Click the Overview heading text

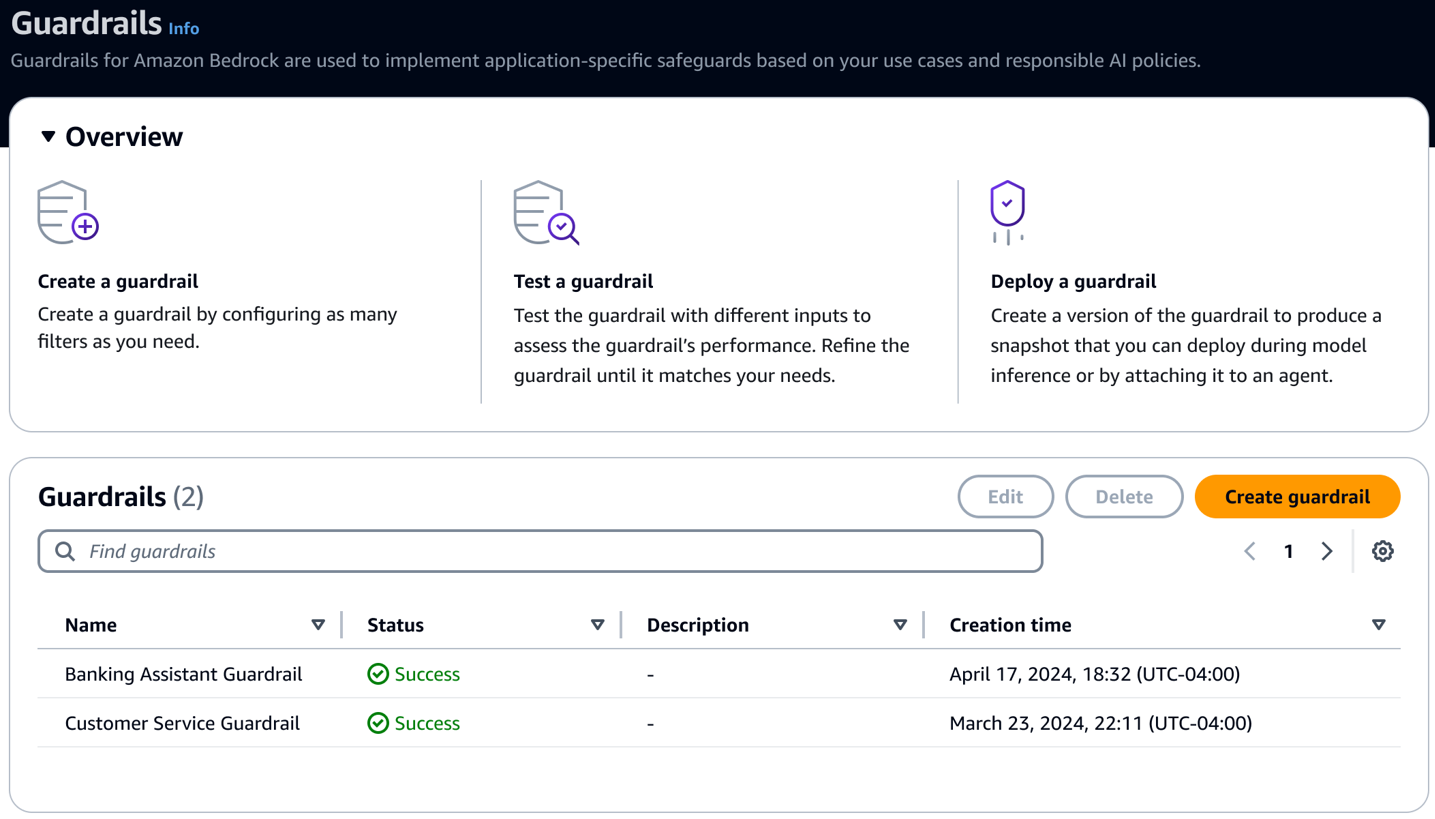pyautogui.click(x=124, y=136)
